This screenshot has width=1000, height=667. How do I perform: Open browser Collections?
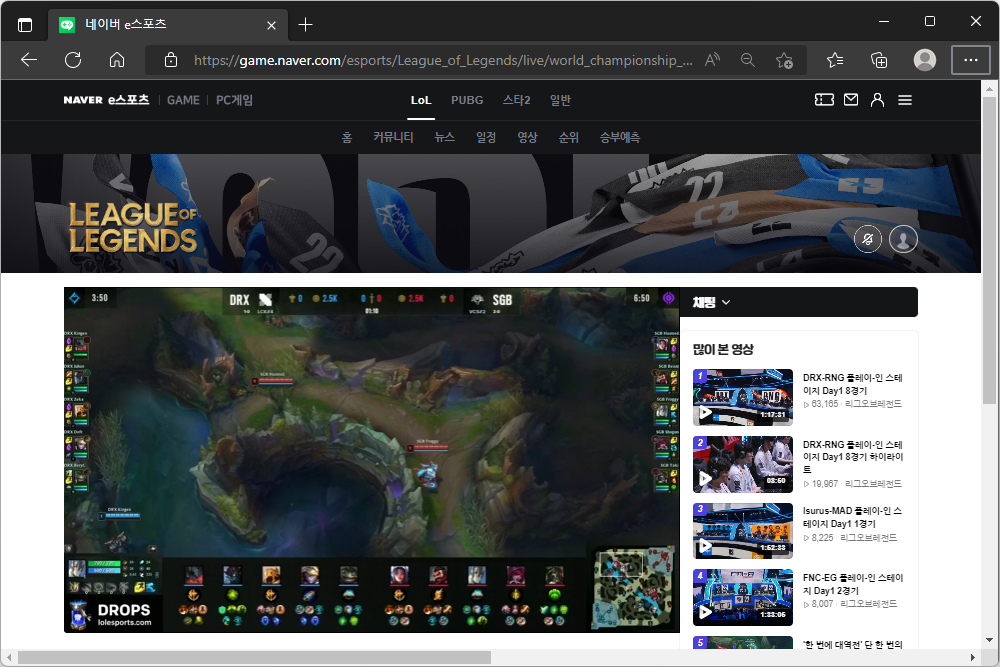pos(879,60)
